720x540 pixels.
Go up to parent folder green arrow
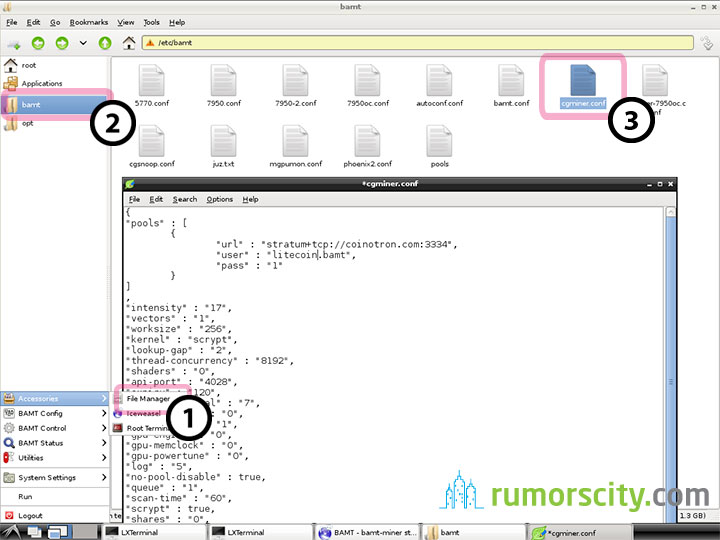point(105,43)
